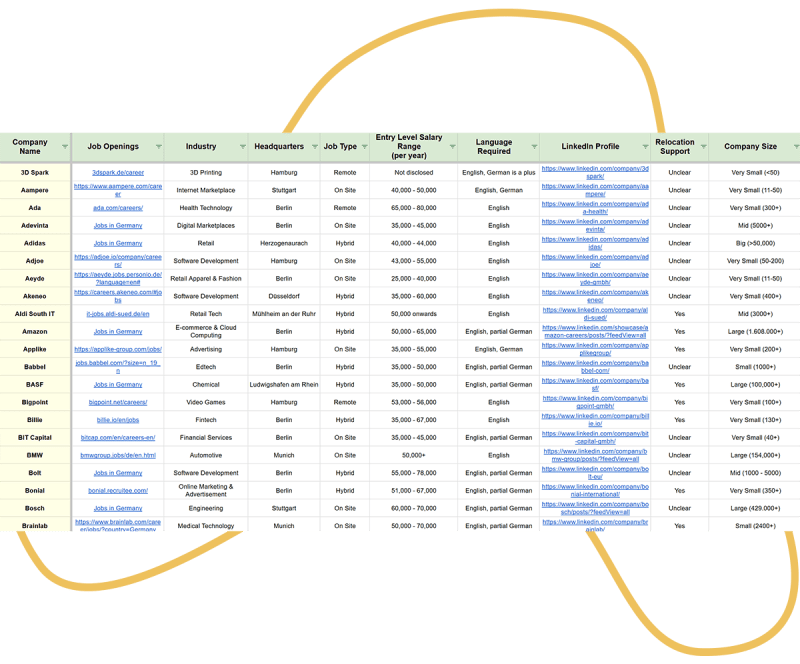Open the Relocation Support filter icon
800x664 pixels.
tap(701, 147)
